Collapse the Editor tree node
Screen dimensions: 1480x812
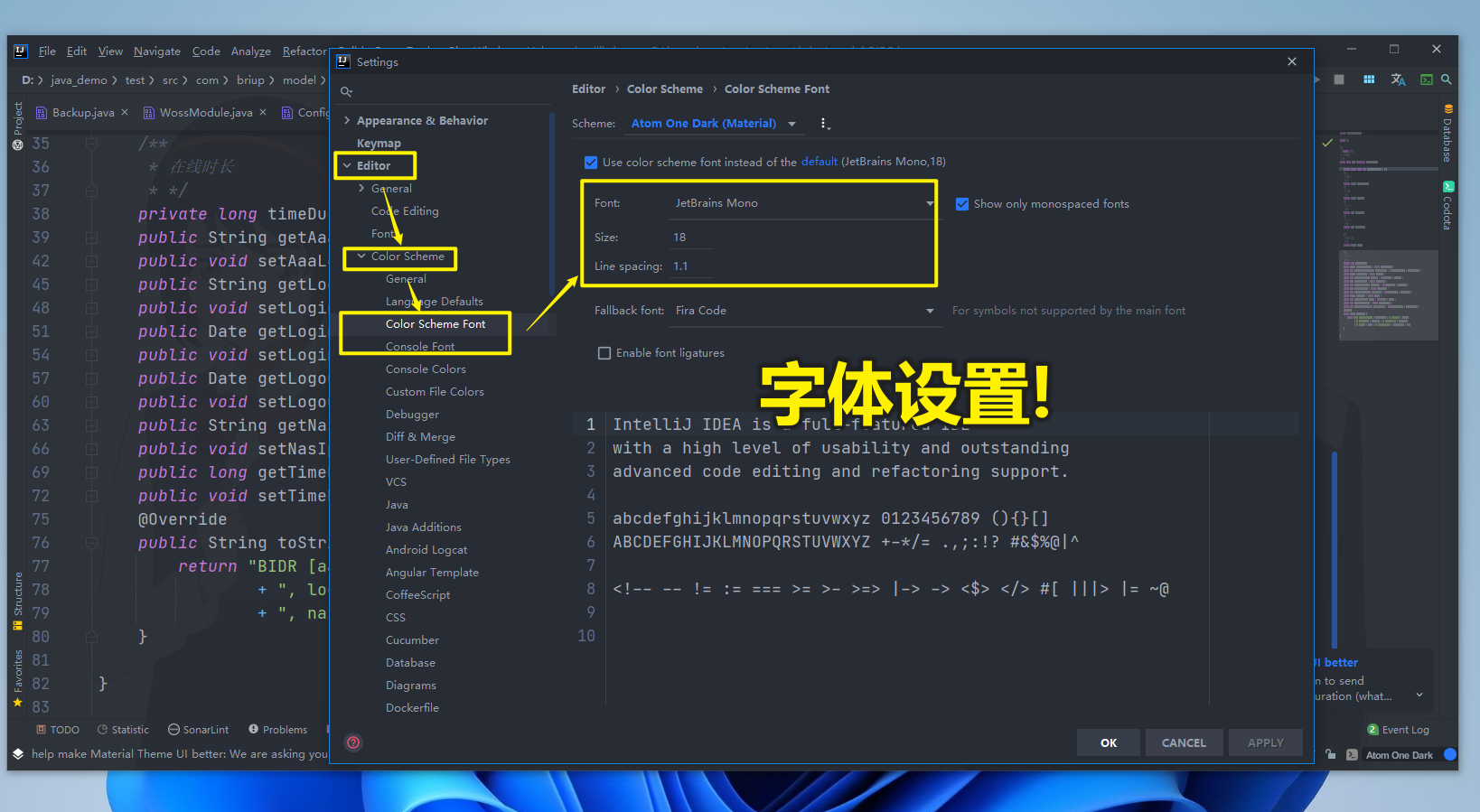pos(347,166)
